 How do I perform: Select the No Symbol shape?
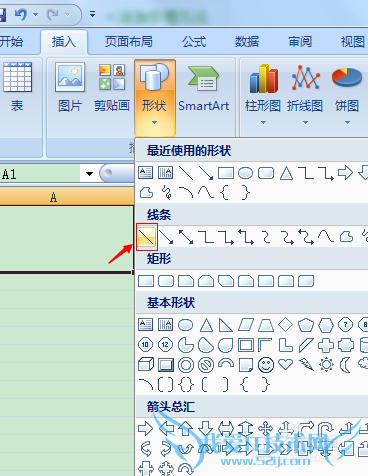coord(206,365)
